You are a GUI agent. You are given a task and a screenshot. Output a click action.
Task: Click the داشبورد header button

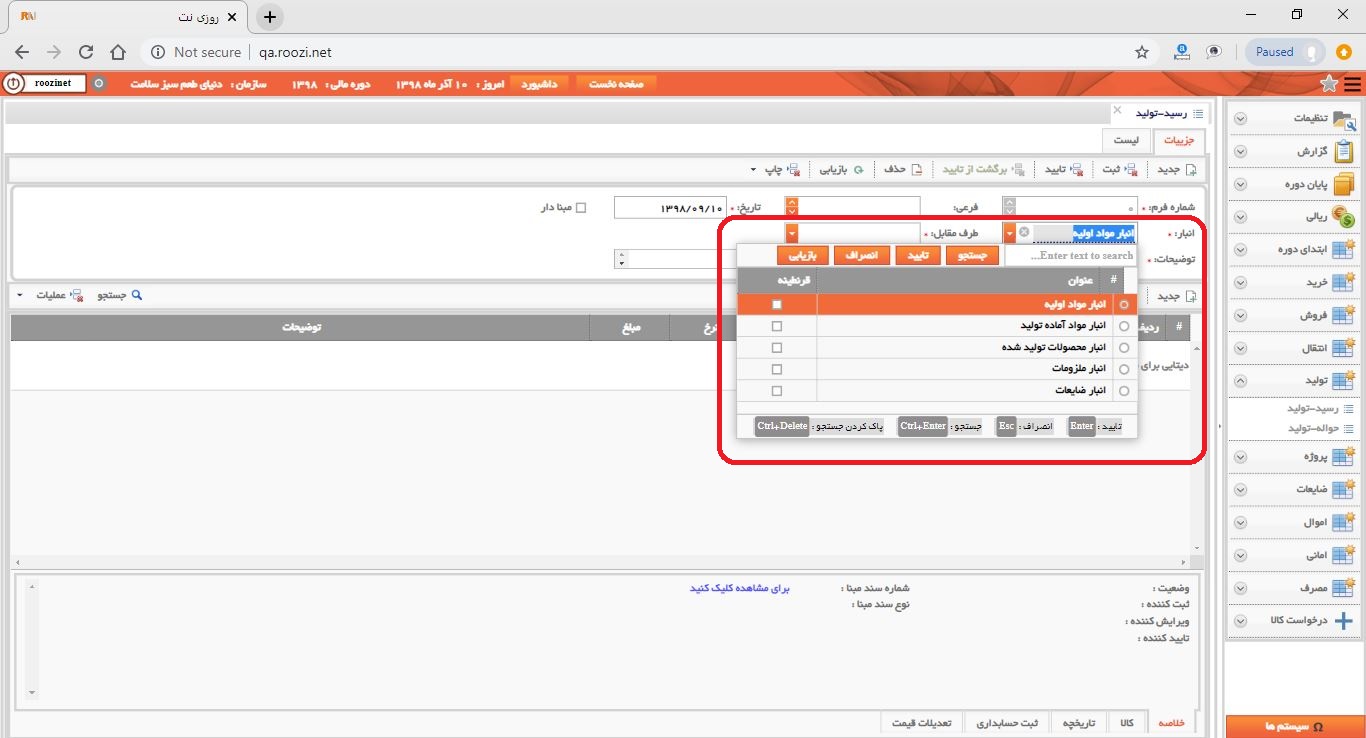click(x=542, y=84)
